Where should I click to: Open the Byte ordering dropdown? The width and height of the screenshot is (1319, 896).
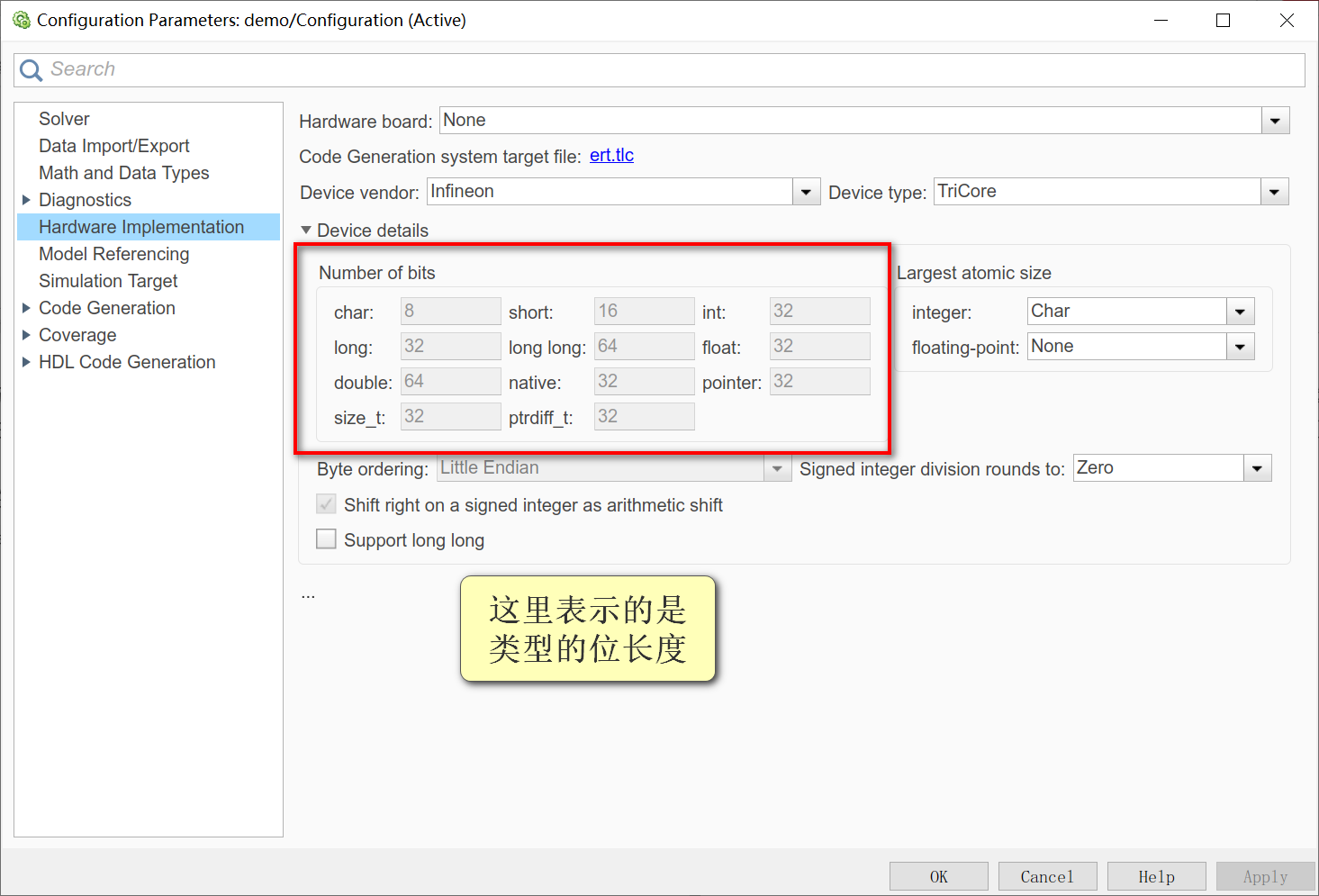[x=777, y=468]
